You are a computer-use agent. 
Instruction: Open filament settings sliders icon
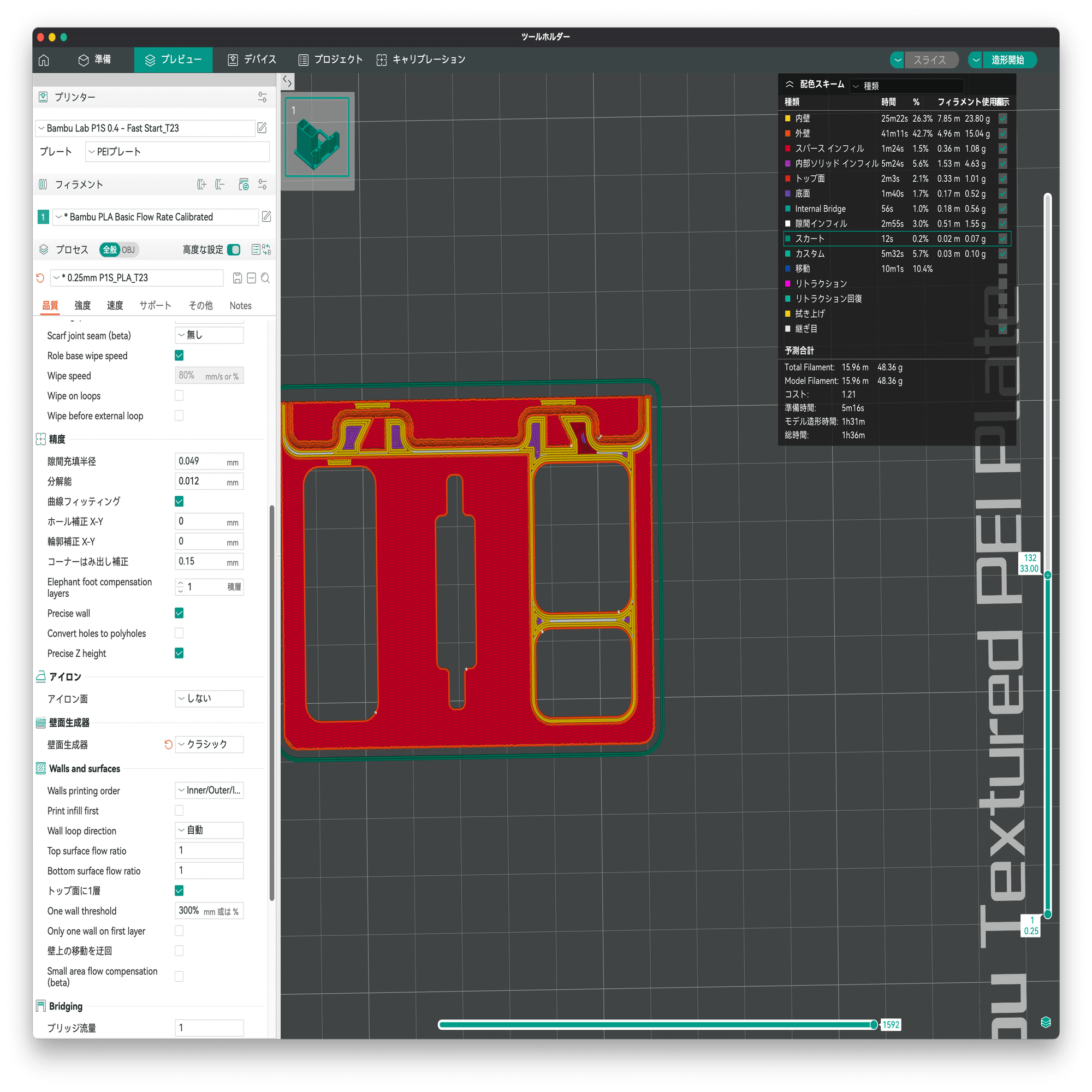262,184
